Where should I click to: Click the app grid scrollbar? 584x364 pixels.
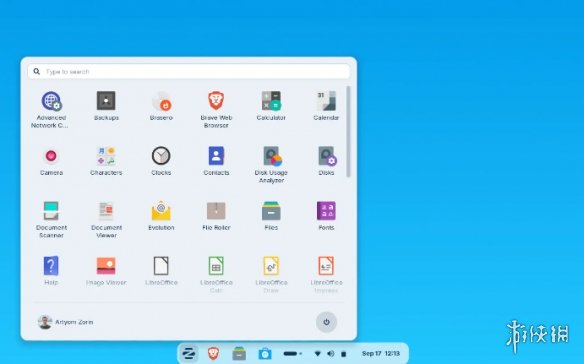coord(348,132)
